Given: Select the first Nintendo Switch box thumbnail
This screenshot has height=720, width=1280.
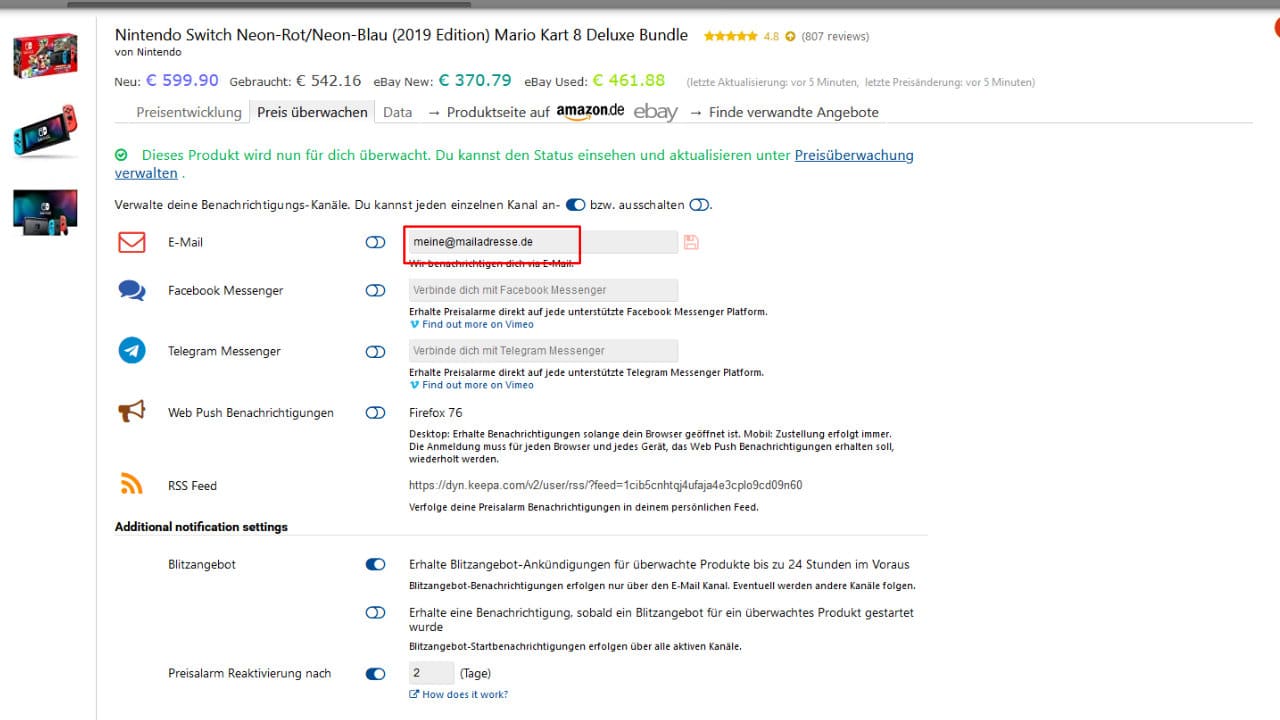Looking at the screenshot, I should 45,56.
